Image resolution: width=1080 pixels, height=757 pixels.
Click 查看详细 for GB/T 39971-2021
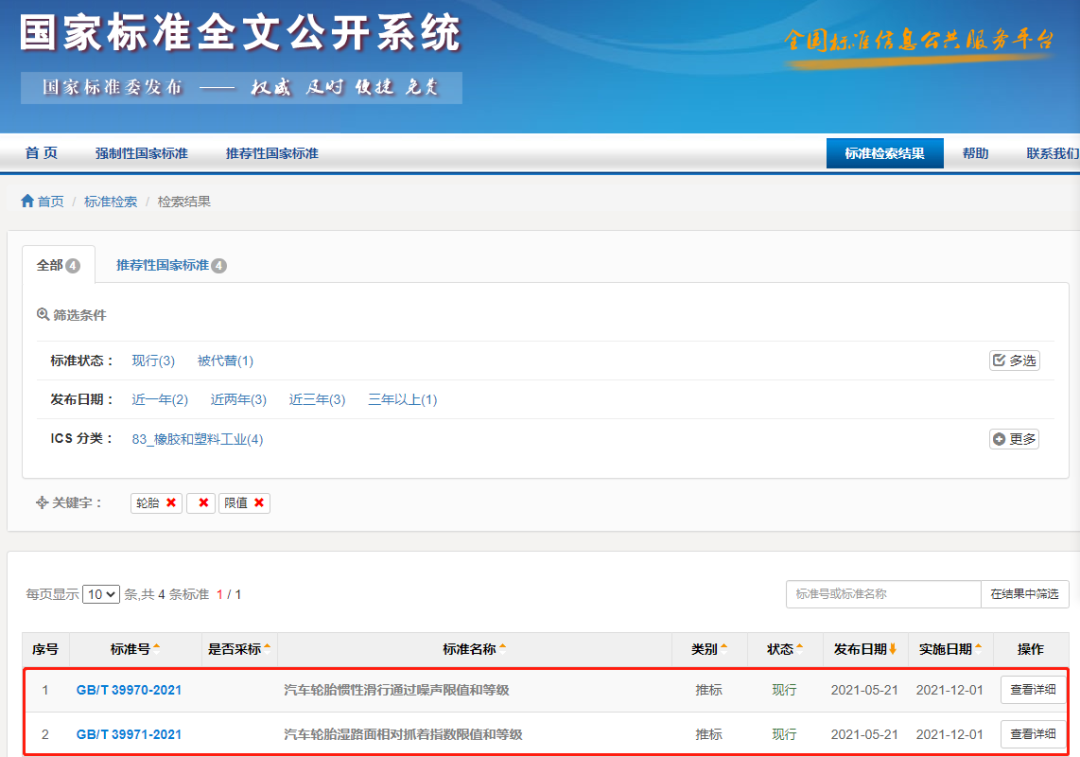click(1032, 734)
